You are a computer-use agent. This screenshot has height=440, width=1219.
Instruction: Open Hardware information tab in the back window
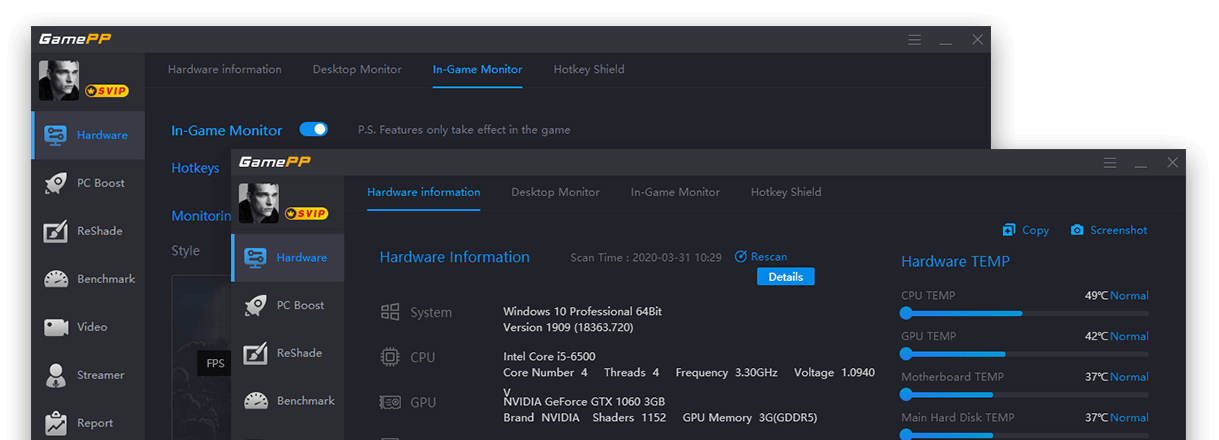pyautogui.click(x=224, y=69)
